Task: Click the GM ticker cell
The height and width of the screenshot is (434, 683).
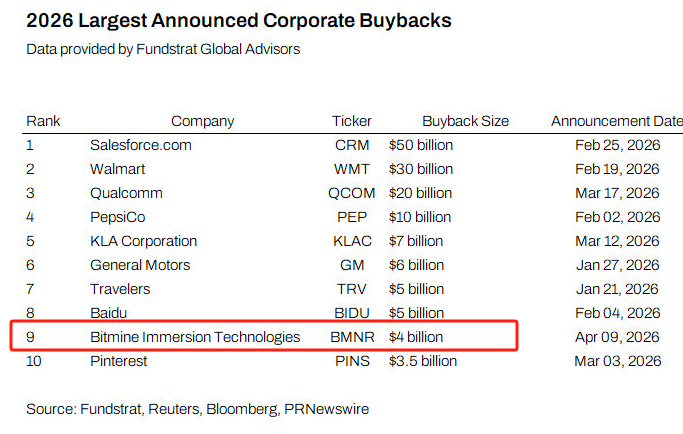Action: pyautogui.click(x=352, y=265)
